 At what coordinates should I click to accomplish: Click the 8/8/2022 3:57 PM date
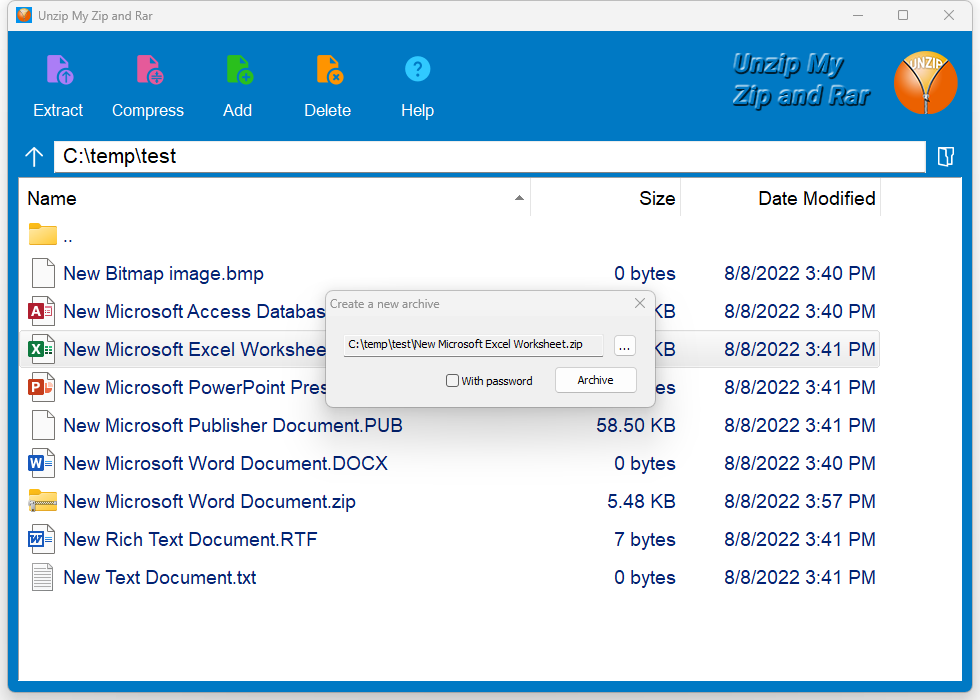799,501
